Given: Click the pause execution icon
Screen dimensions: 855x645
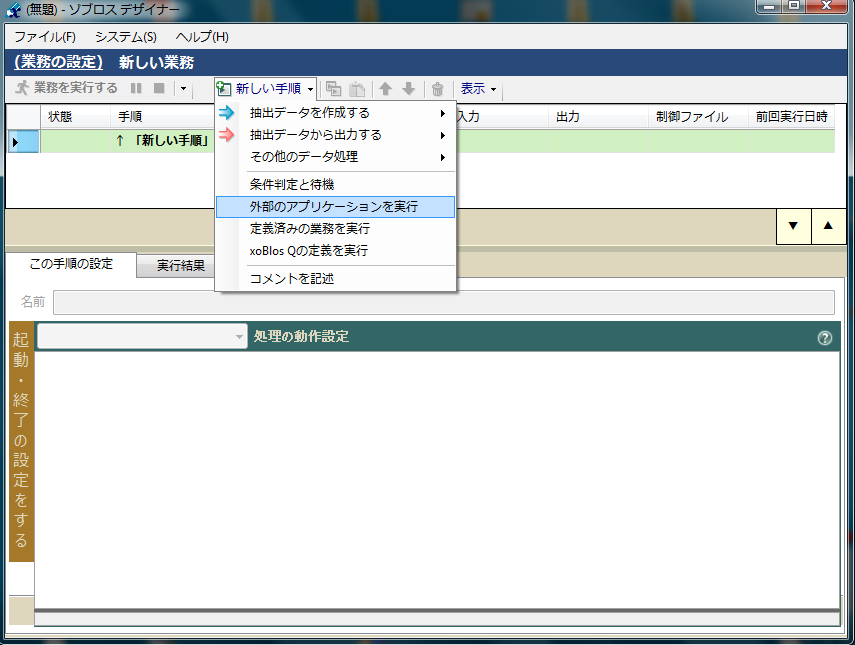Looking at the screenshot, I should pyautogui.click(x=136, y=88).
